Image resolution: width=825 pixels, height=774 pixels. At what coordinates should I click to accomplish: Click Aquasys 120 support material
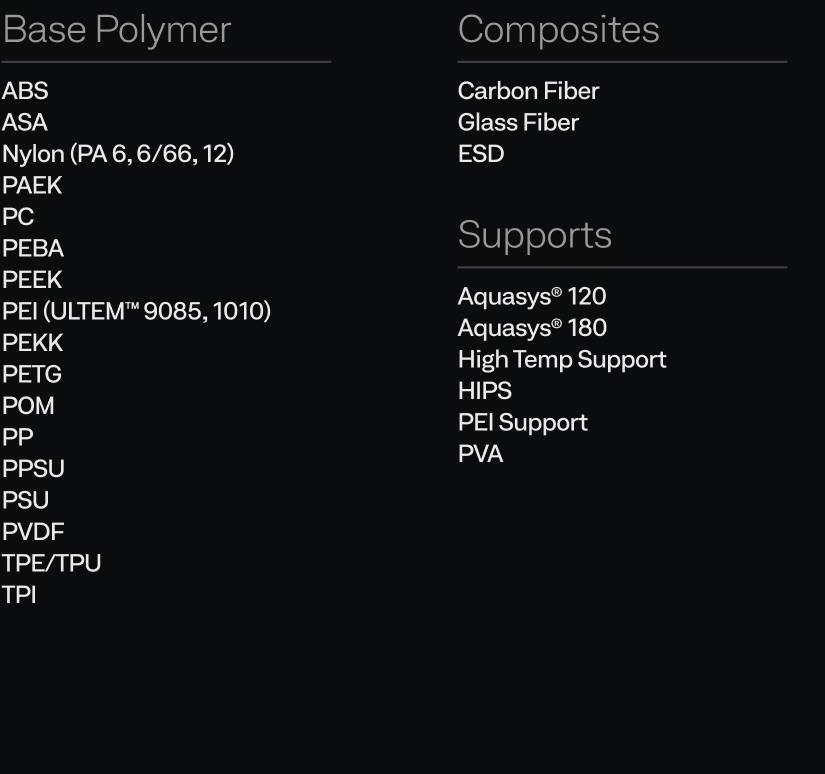[x=532, y=296]
